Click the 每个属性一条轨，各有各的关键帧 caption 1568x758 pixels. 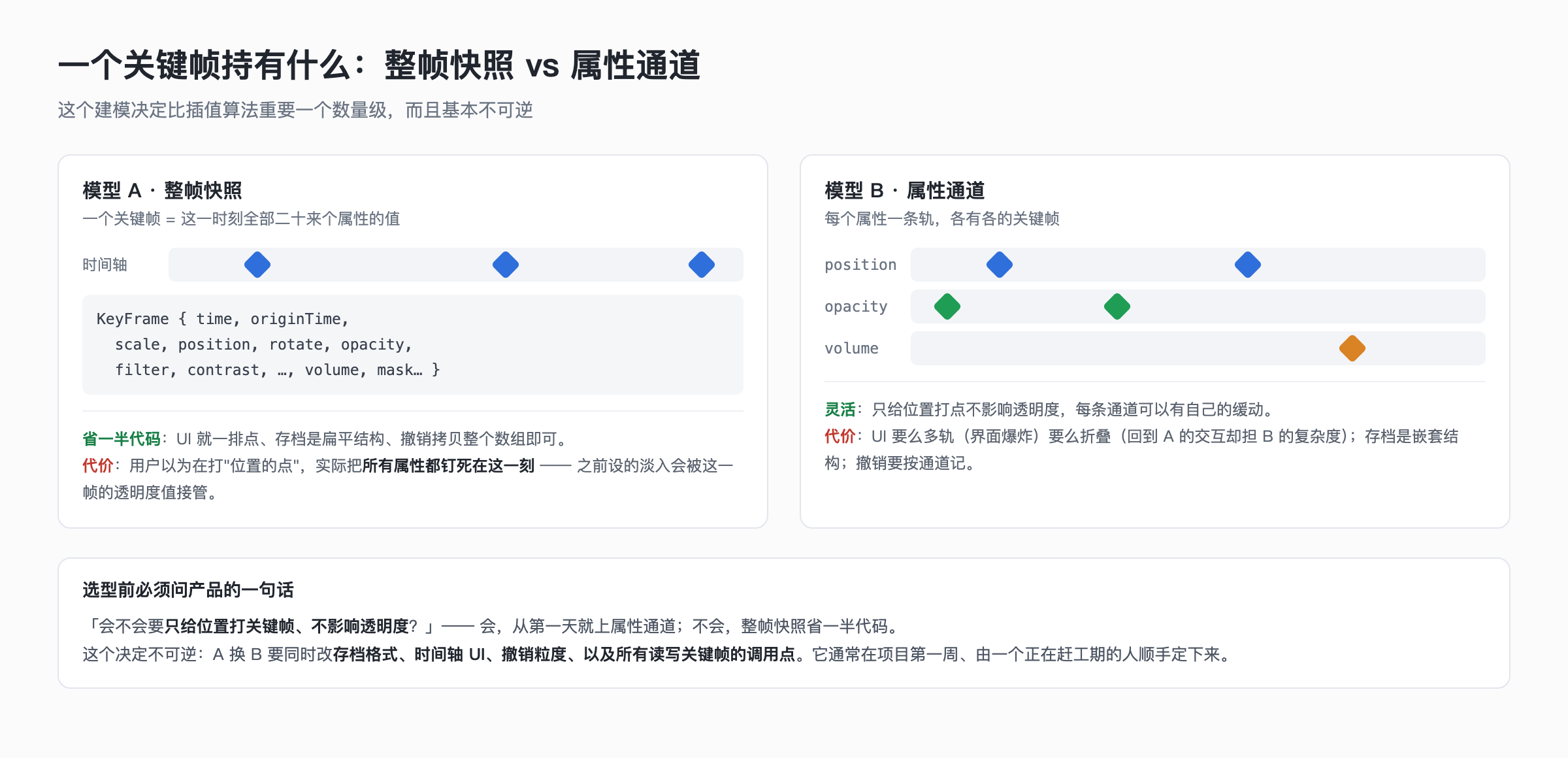click(x=942, y=218)
